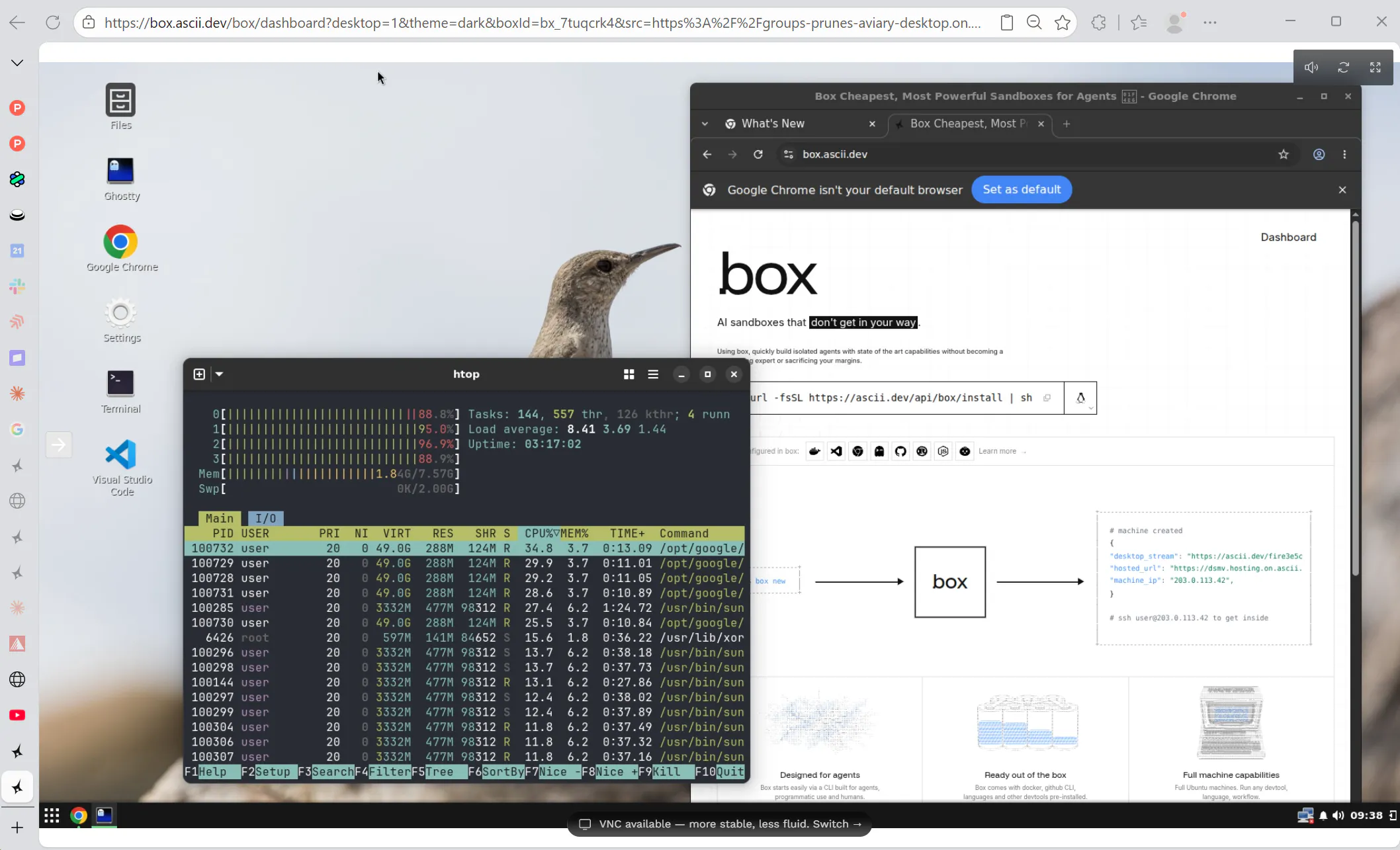The image size is (1400, 850).
Task: Expand the browser sidebar arrow button
Action: (x=58, y=445)
